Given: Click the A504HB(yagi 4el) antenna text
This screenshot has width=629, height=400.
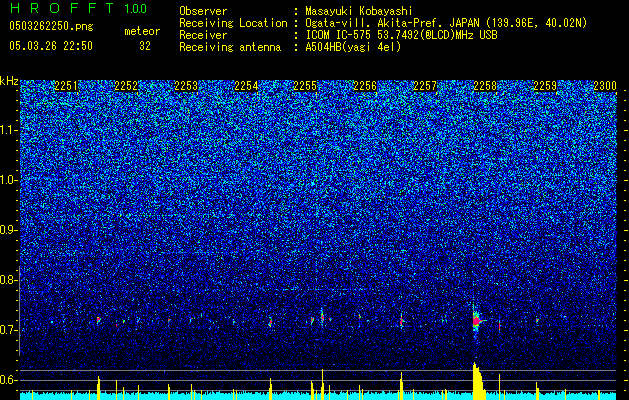Looking at the screenshot, I should click(x=353, y=47).
